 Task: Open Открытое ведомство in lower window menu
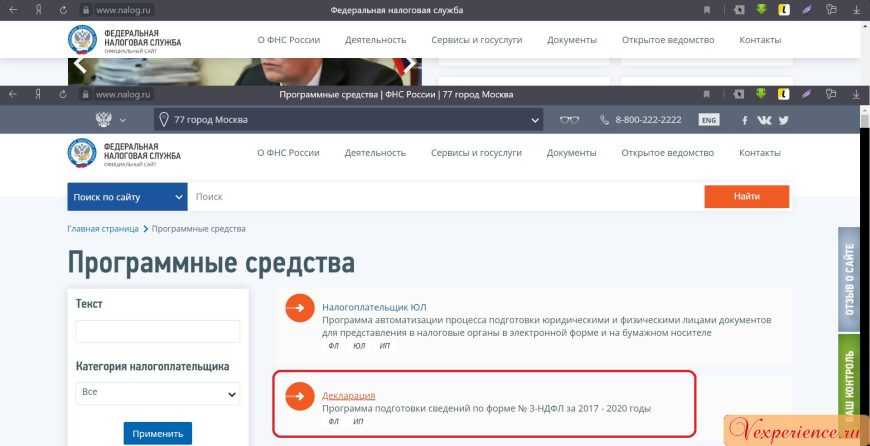click(x=667, y=153)
